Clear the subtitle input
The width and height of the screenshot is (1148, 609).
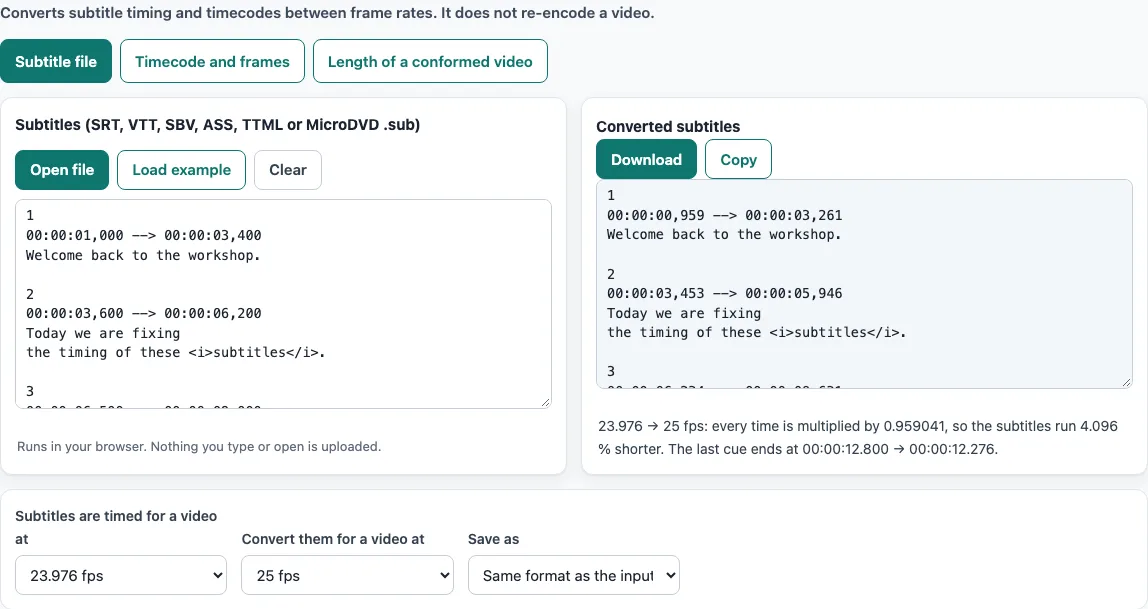point(288,170)
